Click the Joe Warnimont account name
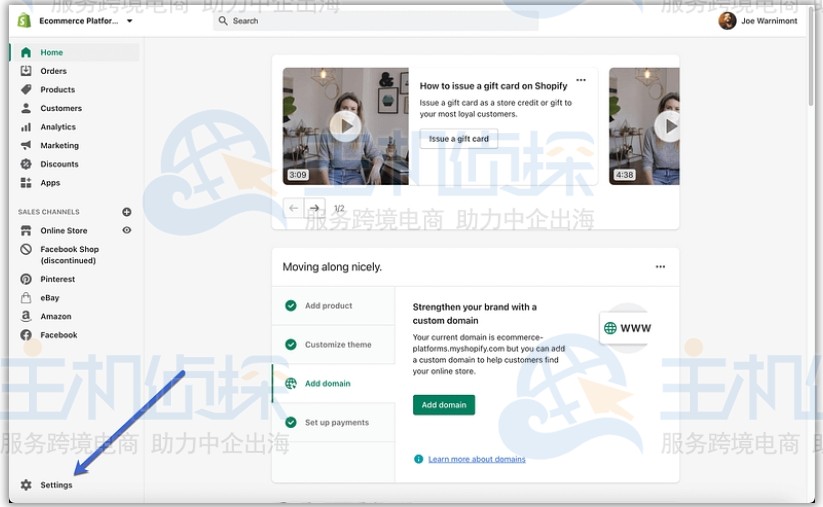Image resolution: width=823 pixels, height=507 pixels. point(769,21)
